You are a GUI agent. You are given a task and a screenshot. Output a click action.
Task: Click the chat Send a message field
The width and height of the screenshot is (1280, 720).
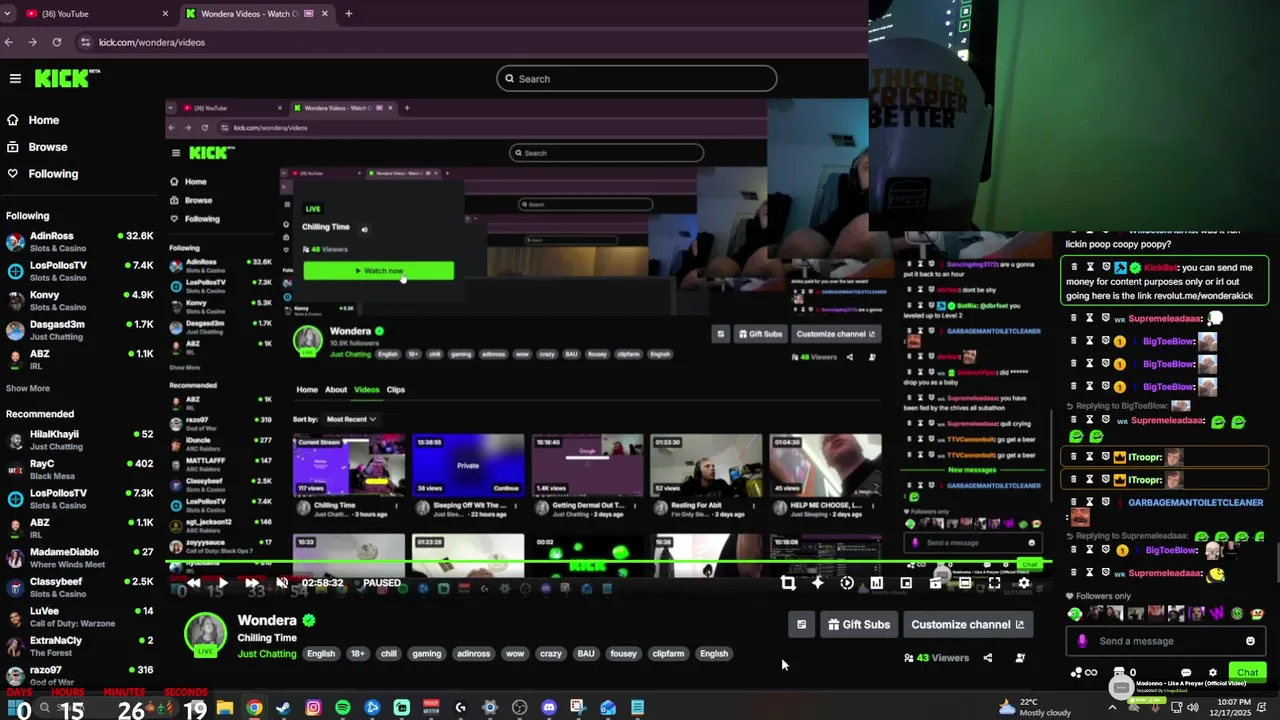coord(1165,641)
